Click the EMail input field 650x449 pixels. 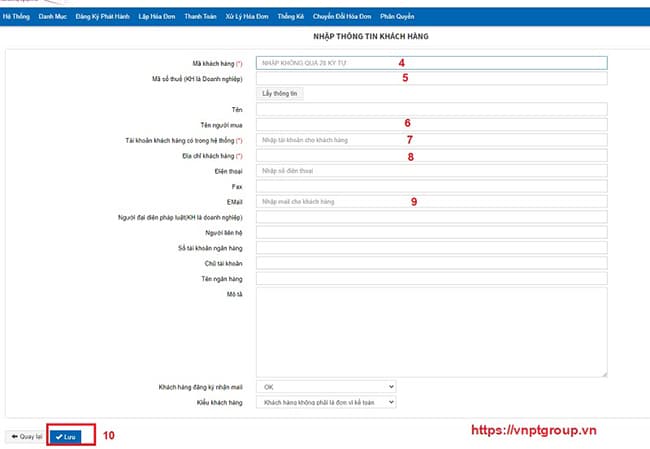click(431, 202)
